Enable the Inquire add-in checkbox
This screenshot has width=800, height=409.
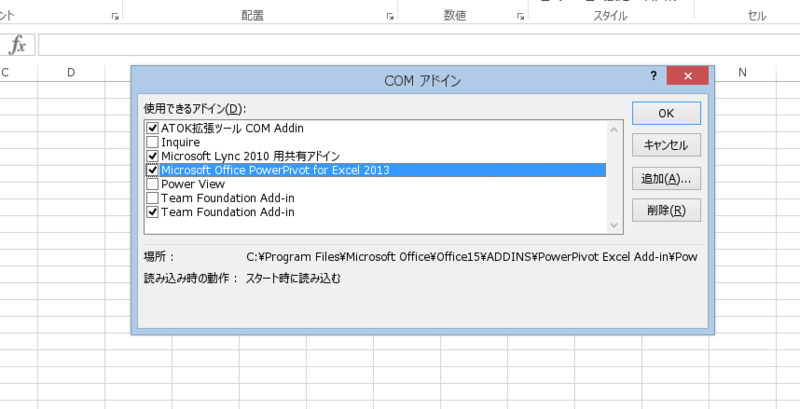click(152, 142)
